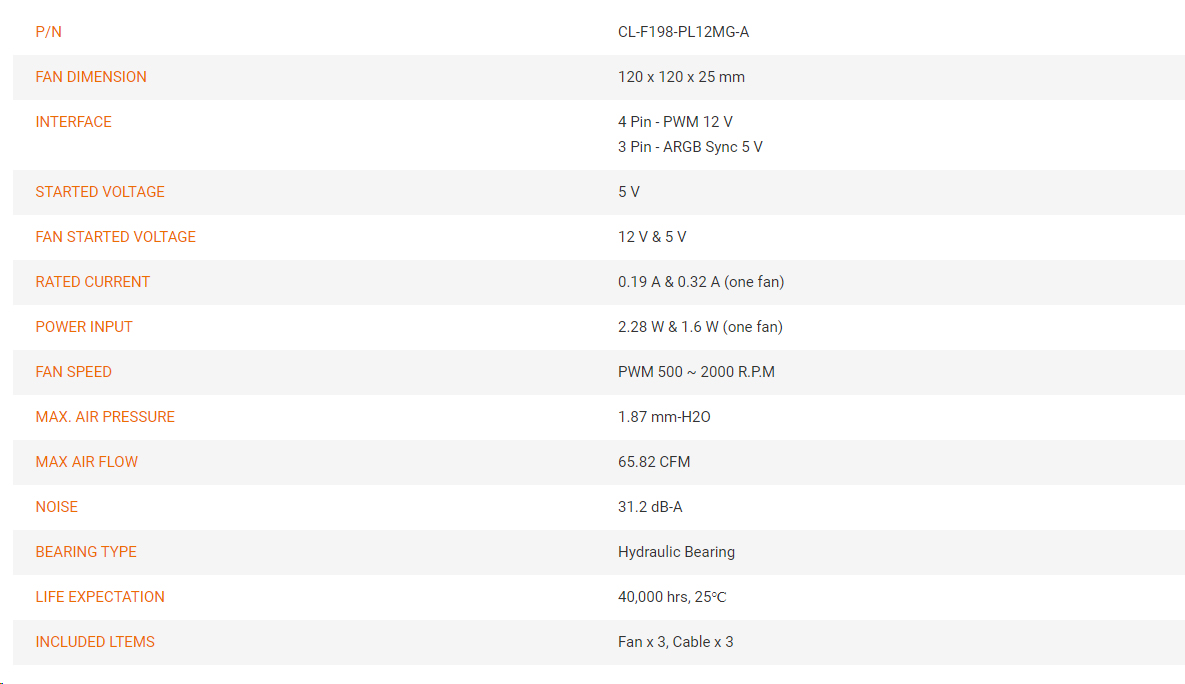Click the 12 V & 5 V value
This screenshot has width=1185, height=684.
pos(651,237)
